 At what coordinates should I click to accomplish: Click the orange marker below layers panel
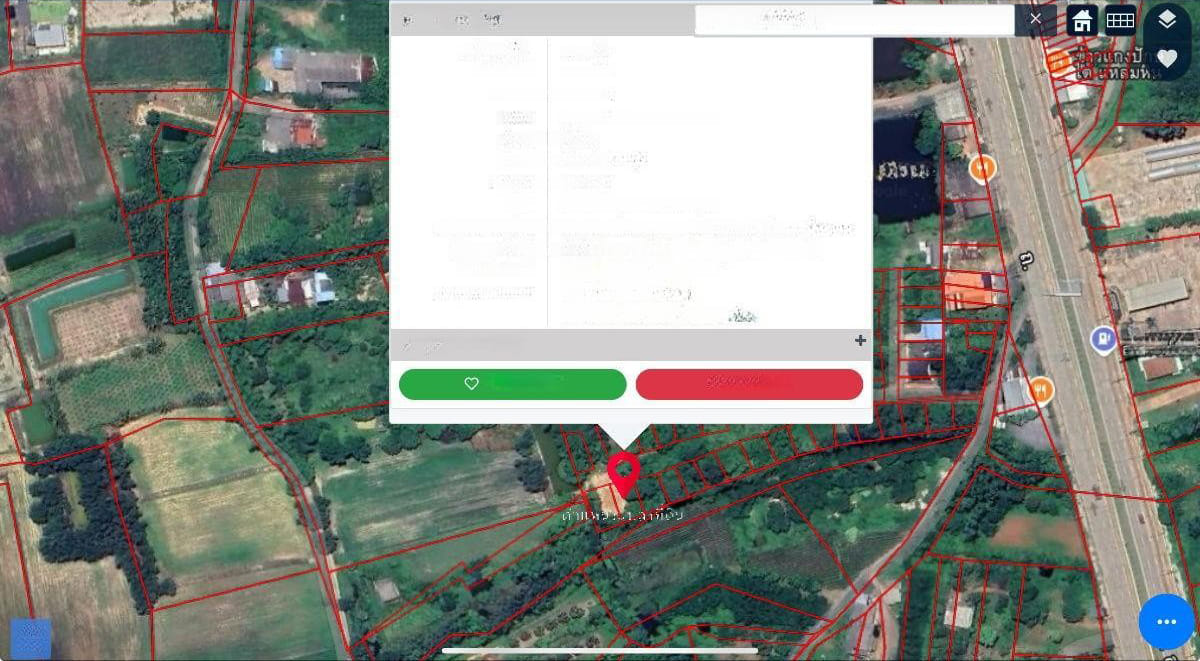tap(1057, 62)
